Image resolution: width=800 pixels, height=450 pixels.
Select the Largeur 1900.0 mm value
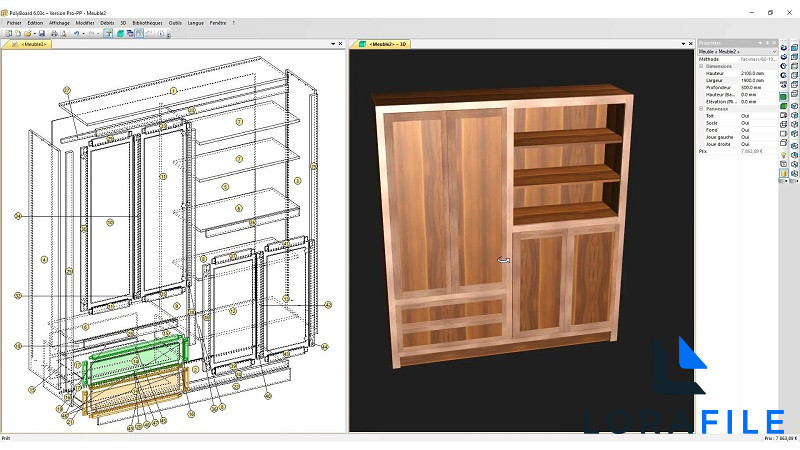[753, 81]
